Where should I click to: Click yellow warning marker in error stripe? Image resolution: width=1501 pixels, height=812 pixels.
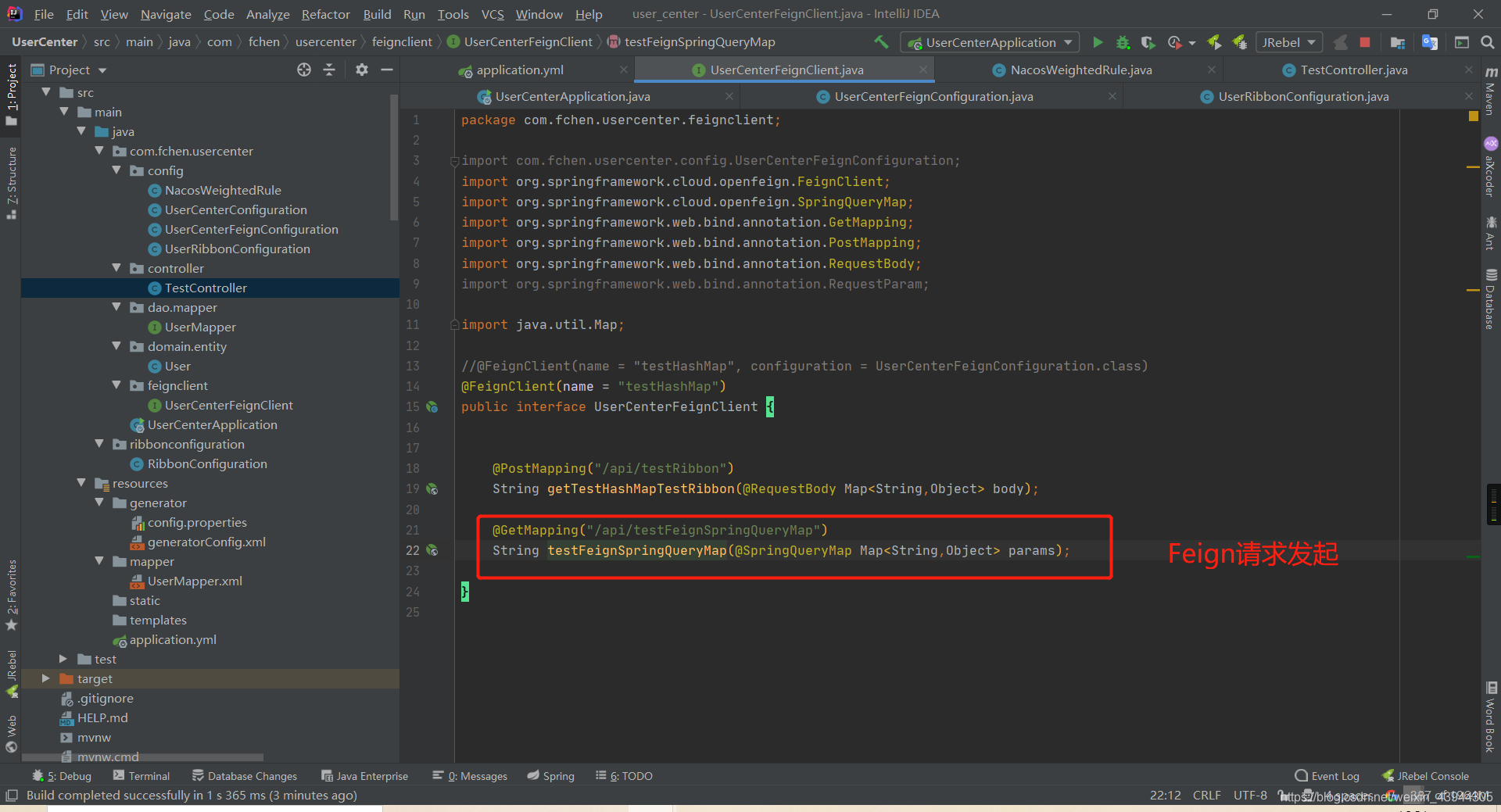tap(1474, 116)
